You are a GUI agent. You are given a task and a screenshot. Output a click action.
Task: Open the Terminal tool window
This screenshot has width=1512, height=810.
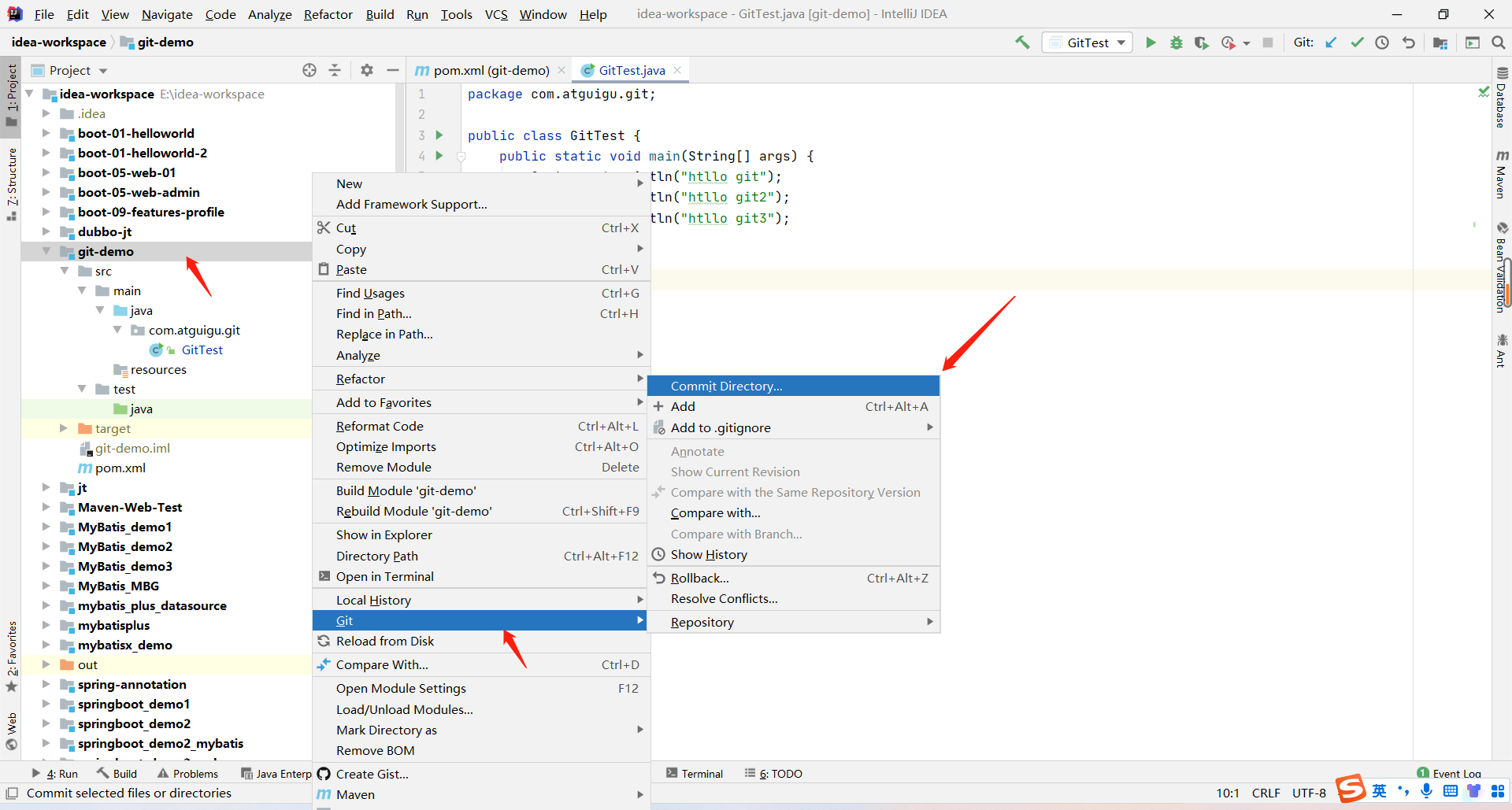click(695, 774)
